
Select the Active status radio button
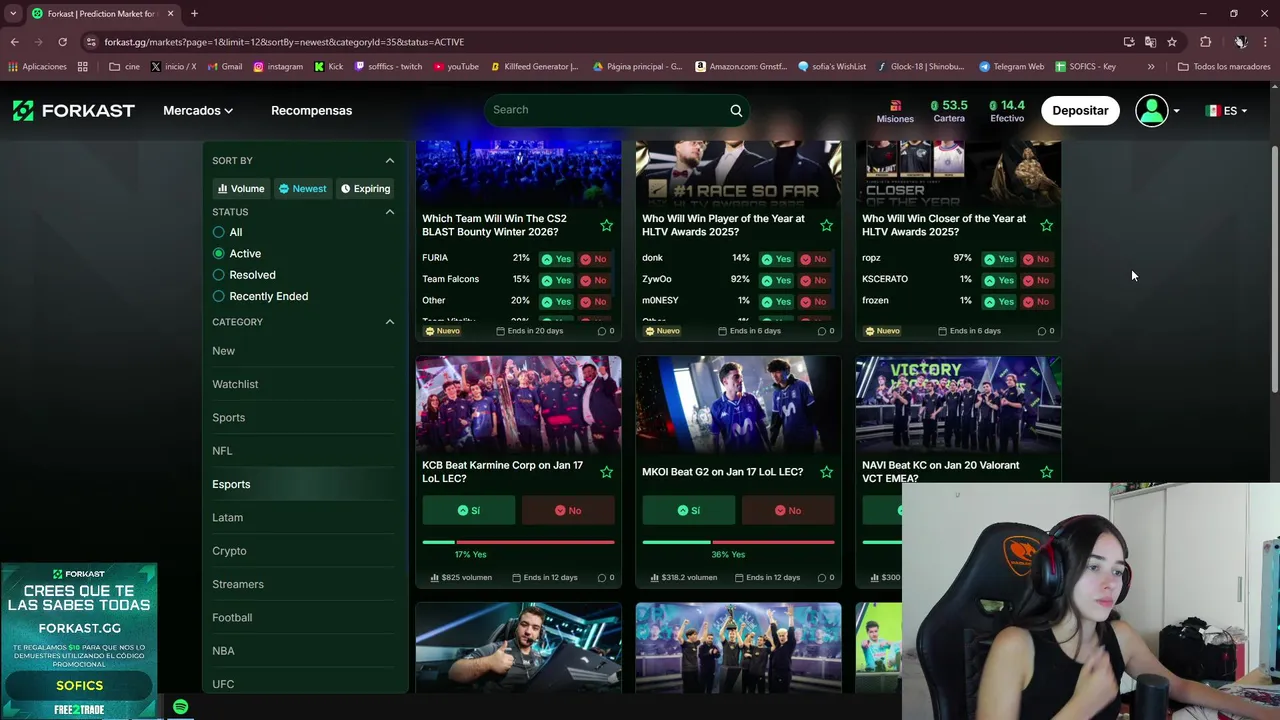click(218, 254)
